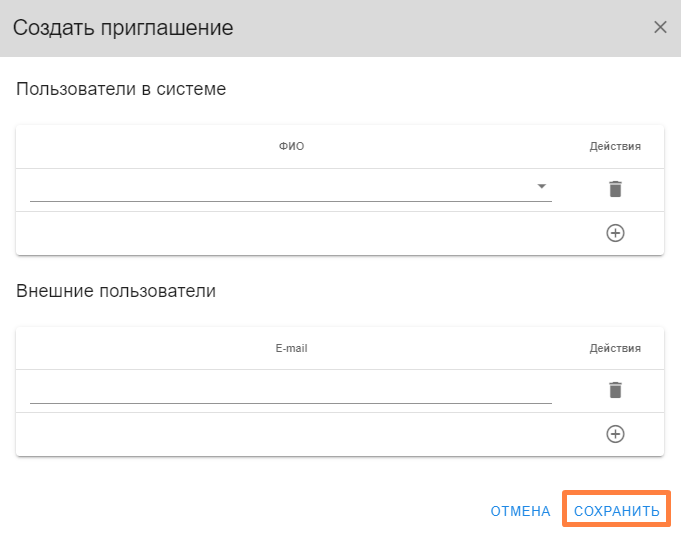
Task: Open the ФИО user selection field
Action: [x=280, y=188]
